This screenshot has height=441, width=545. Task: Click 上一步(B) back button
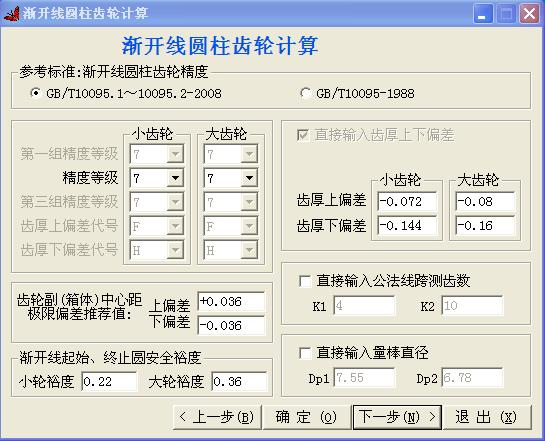pos(217,417)
